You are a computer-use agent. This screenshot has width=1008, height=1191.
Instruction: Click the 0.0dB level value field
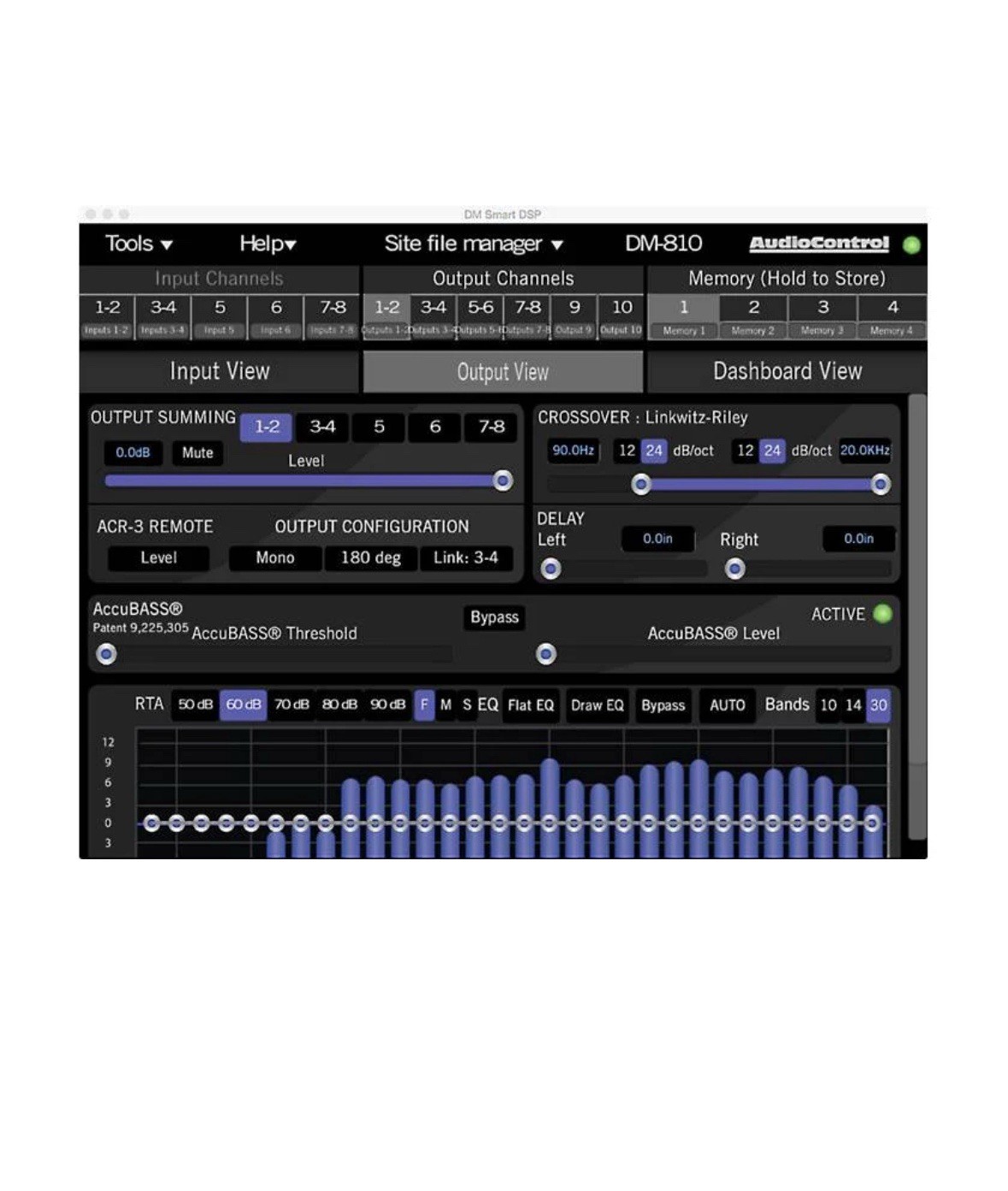pyautogui.click(x=133, y=452)
